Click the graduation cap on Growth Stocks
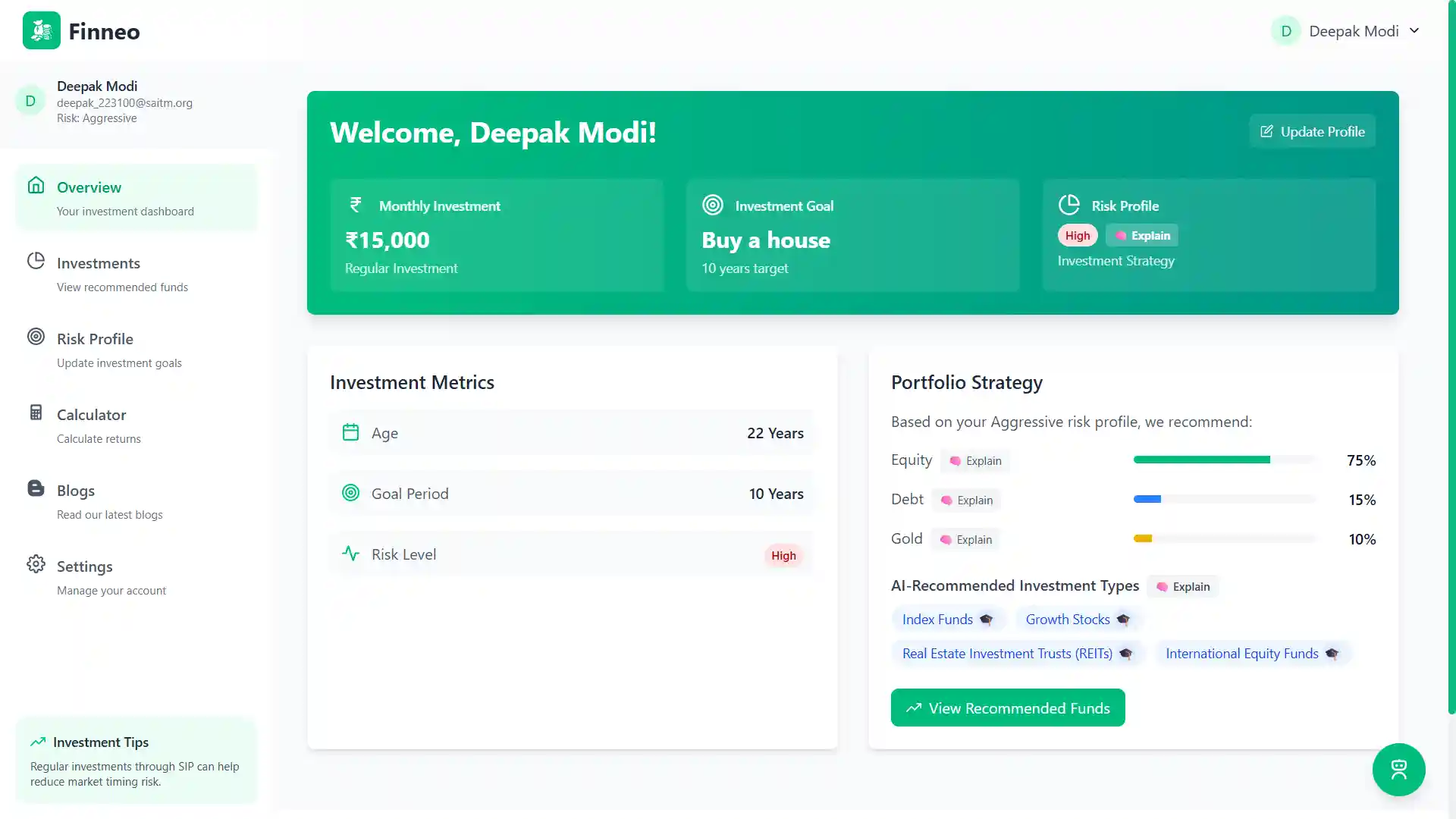The width and height of the screenshot is (1456, 819). click(x=1123, y=620)
